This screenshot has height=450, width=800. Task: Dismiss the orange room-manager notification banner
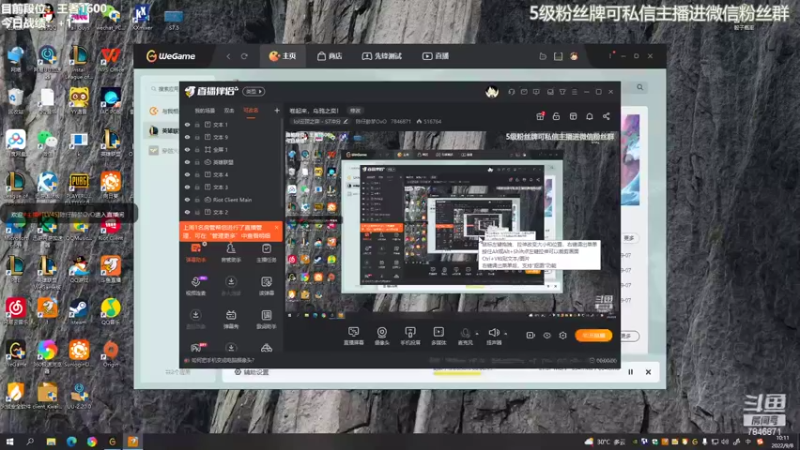coord(277,228)
